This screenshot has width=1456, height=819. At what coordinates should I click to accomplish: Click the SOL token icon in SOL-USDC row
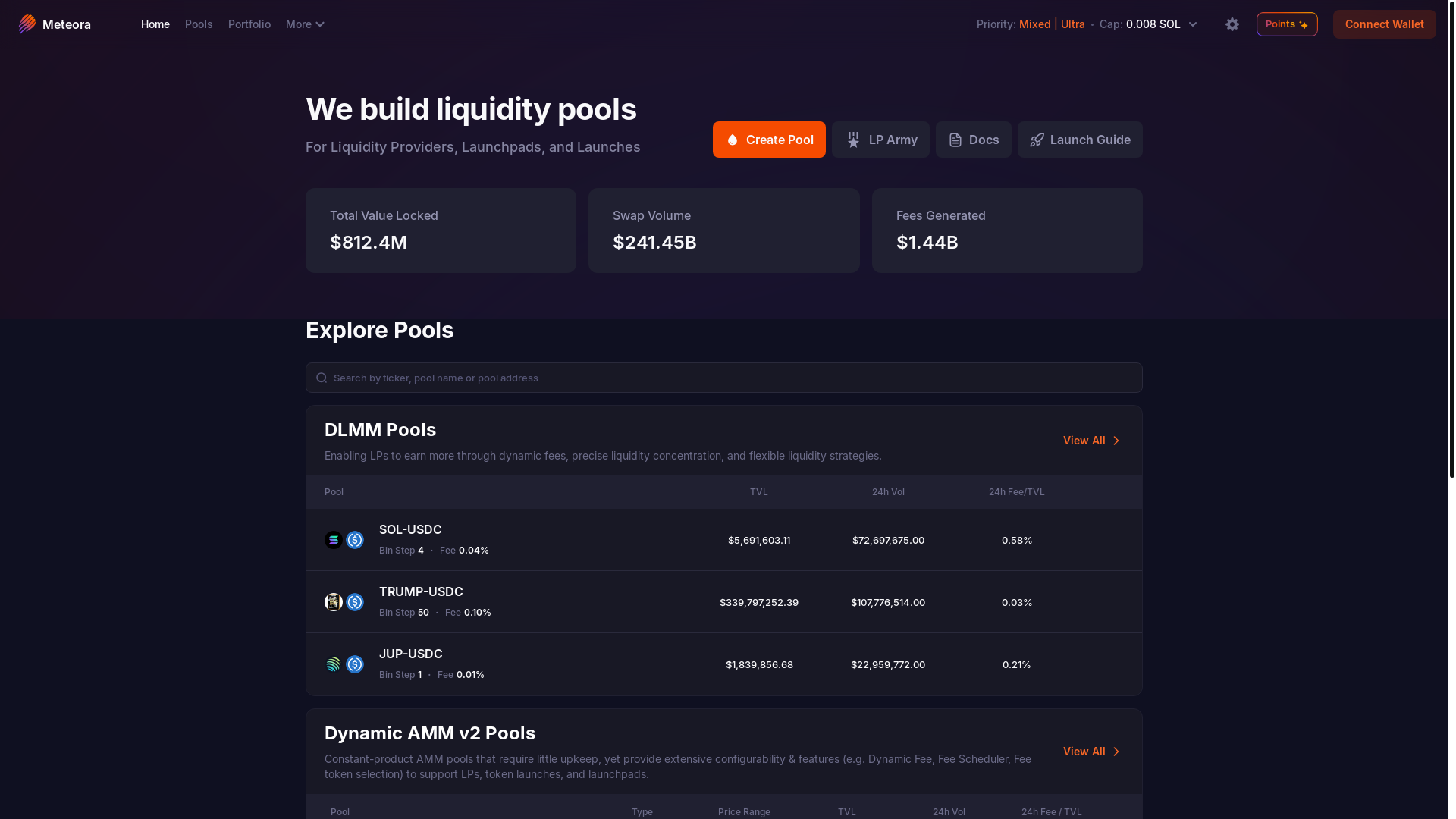click(x=334, y=540)
